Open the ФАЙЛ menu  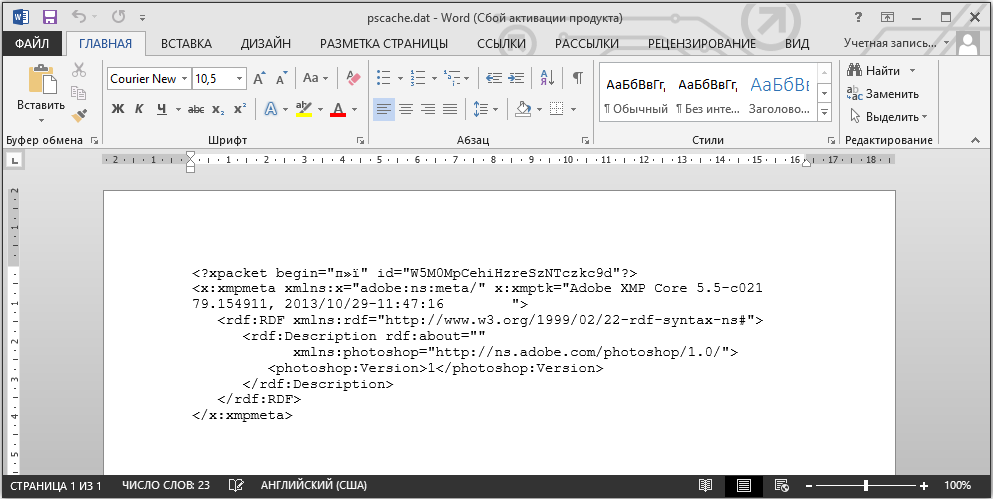pos(32,43)
